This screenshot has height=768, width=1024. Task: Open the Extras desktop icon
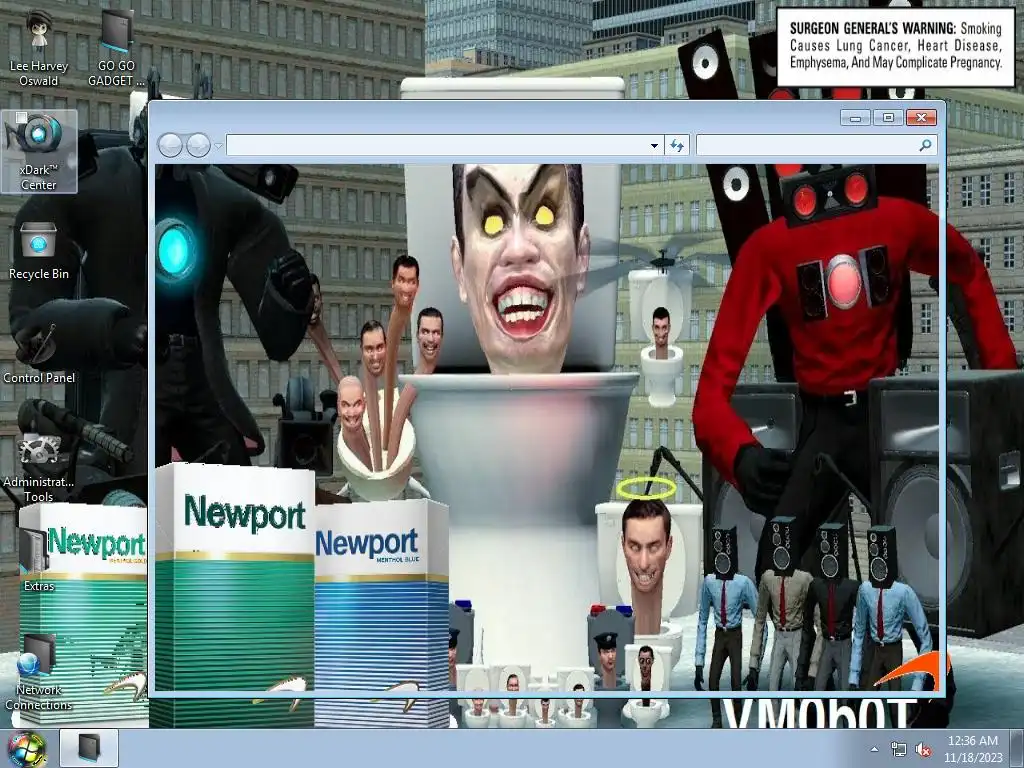39,560
